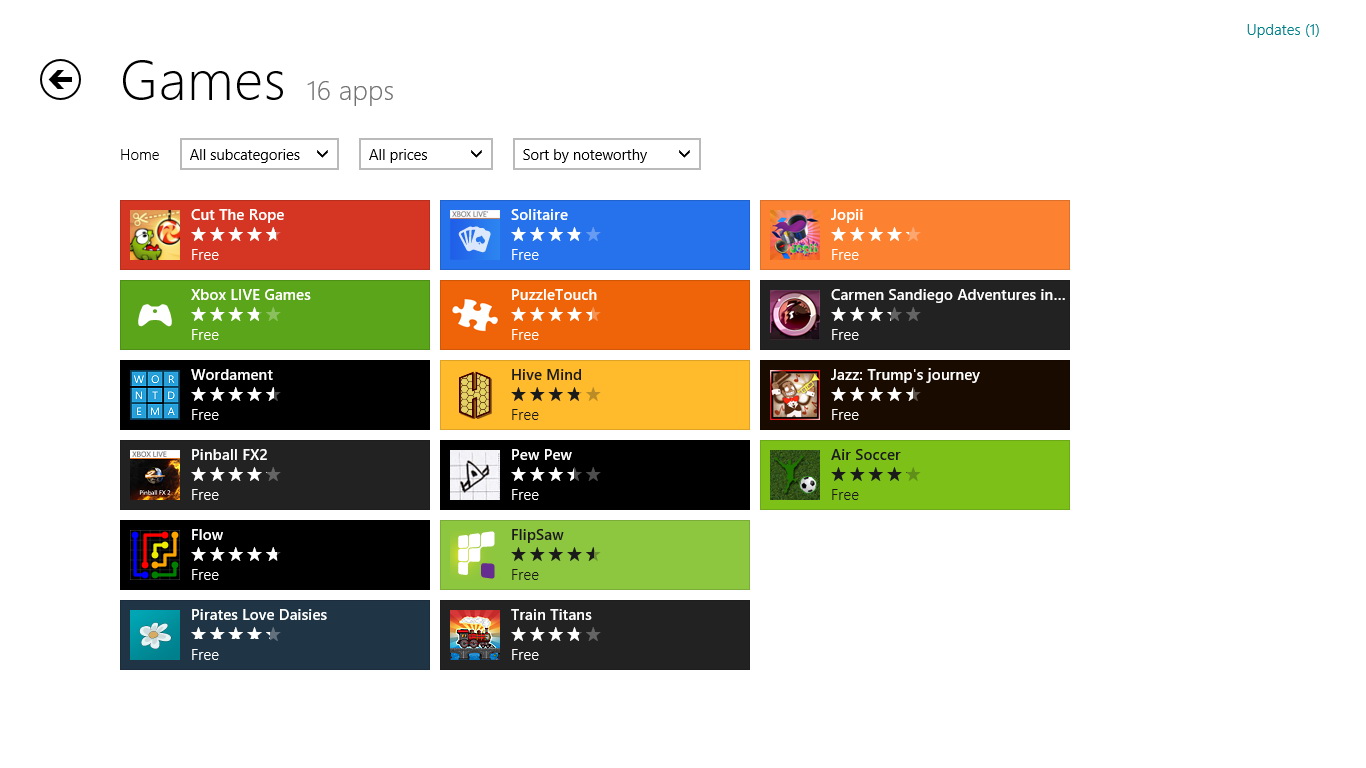Select the Train Titans locomotive icon
Viewport: 1366px width, 768px height.
pos(475,635)
